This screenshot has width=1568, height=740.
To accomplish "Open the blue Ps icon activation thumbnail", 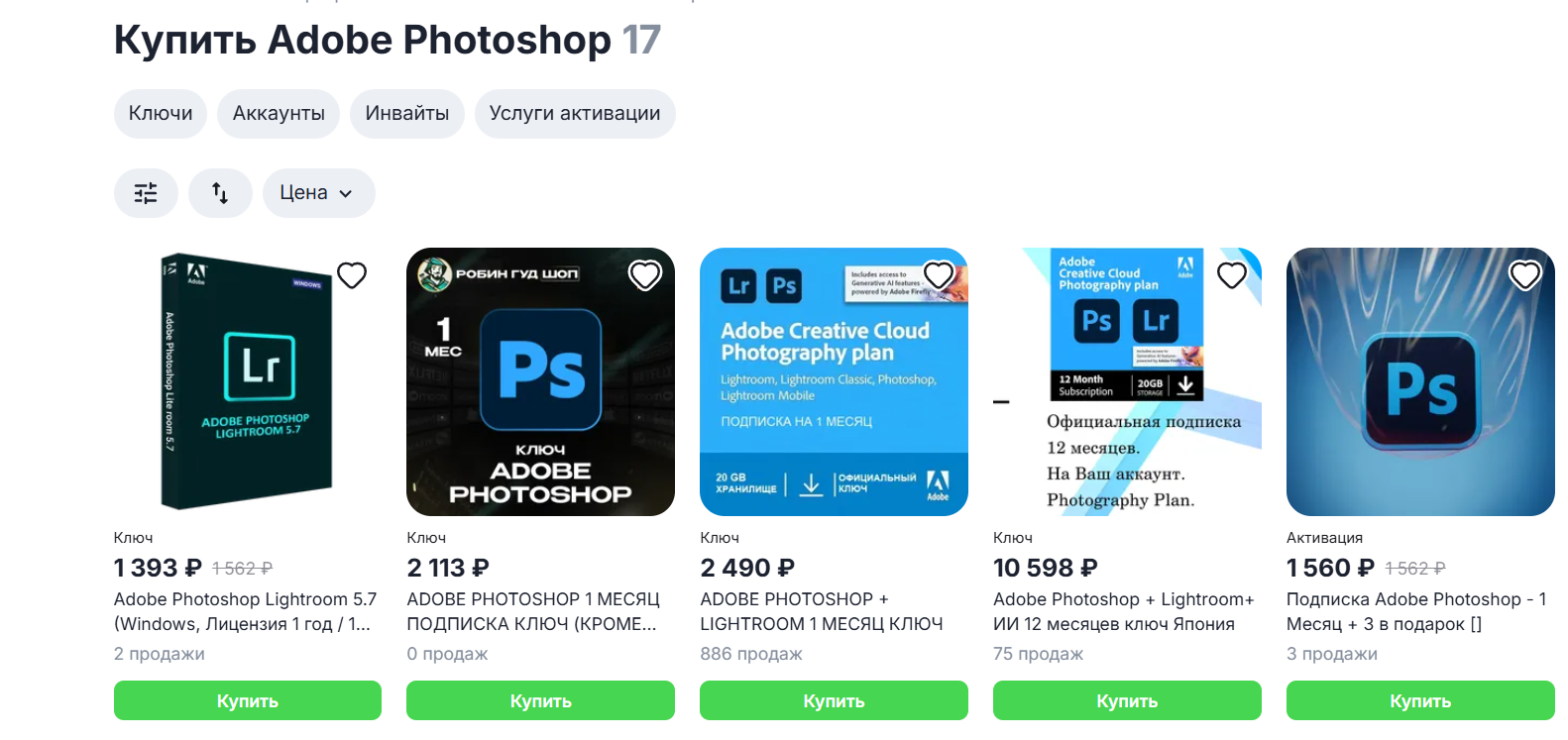I will point(1420,381).
